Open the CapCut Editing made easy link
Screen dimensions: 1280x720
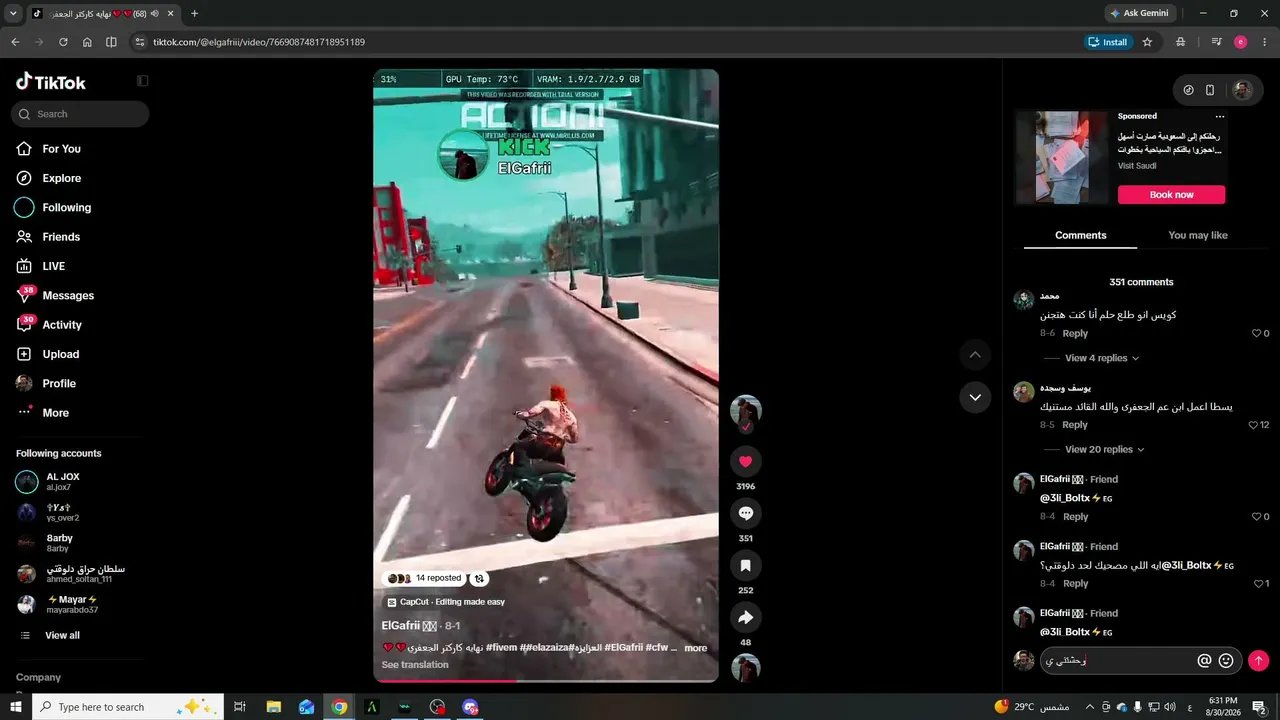(446, 602)
